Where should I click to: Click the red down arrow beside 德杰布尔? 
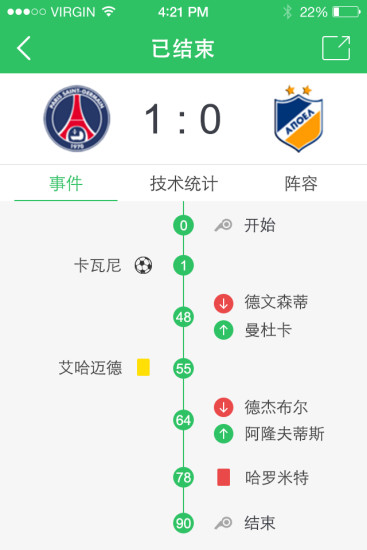pos(223,407)
